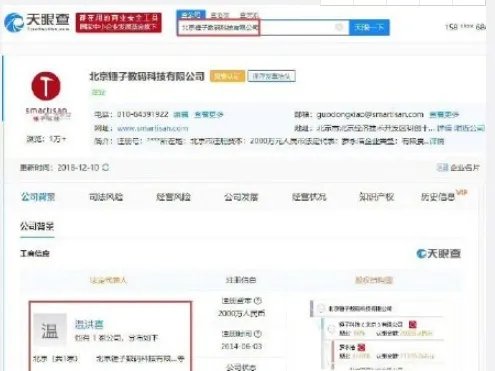Click the 注册信息 column header

[241, 280]
